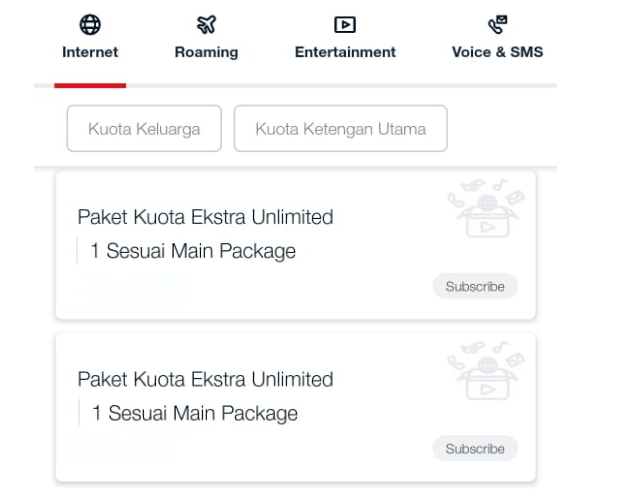Select the Entertainment tab label
The image size is (629, 500).
345,52
